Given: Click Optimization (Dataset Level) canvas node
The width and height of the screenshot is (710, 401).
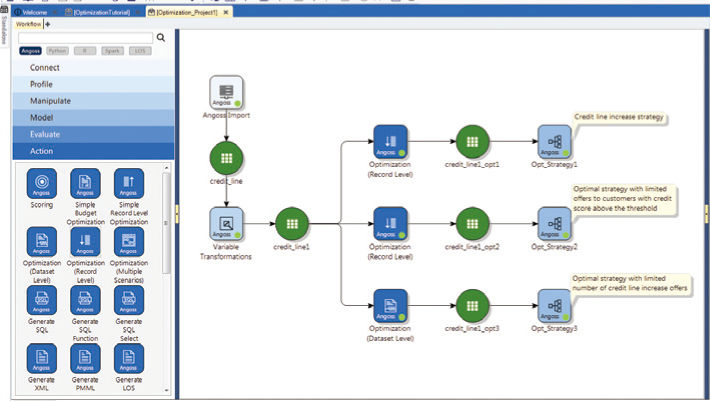Looking at the screenshot, I should coord(390,306).
